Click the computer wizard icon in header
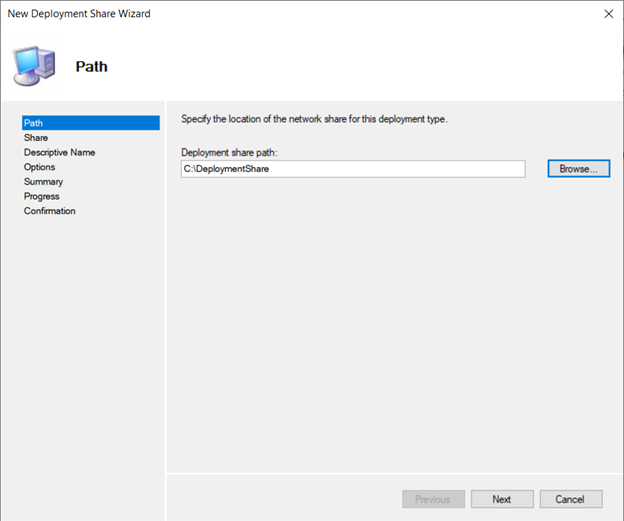Screen dimensions: 624x521 click(x=34, y=66)
